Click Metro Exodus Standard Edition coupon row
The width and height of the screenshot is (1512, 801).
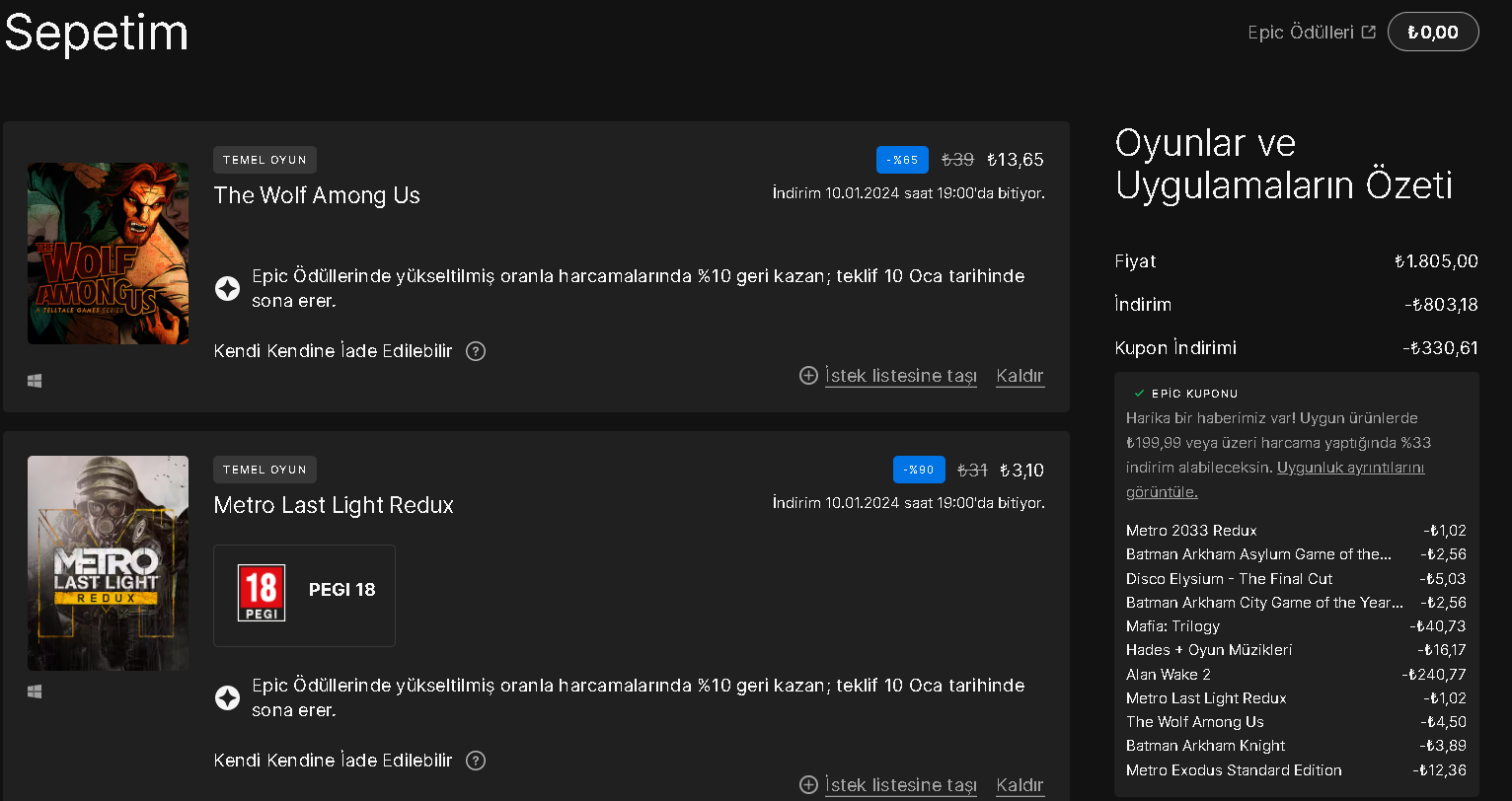[1296, 770]
